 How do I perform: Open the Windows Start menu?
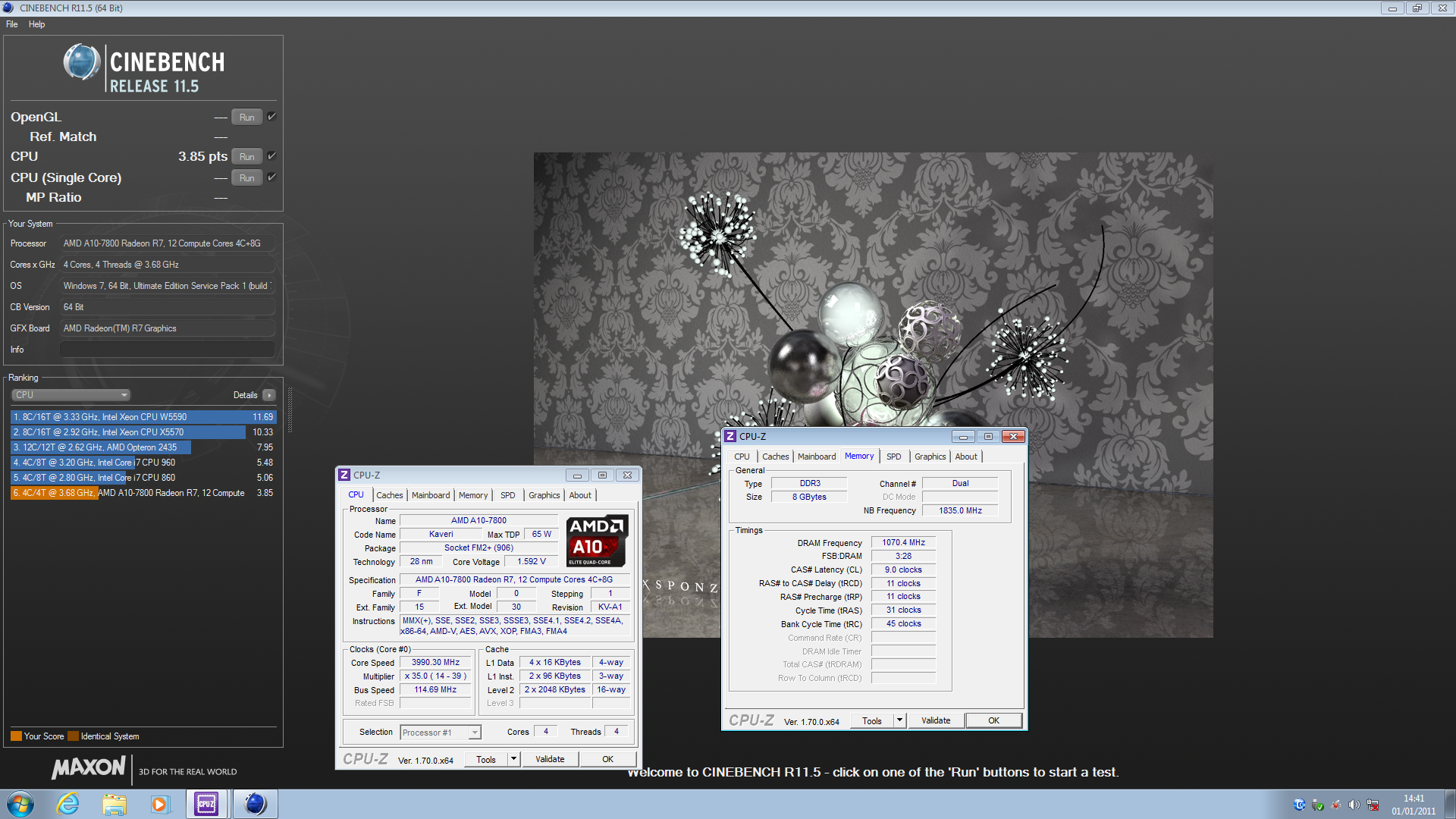(20, 804)
